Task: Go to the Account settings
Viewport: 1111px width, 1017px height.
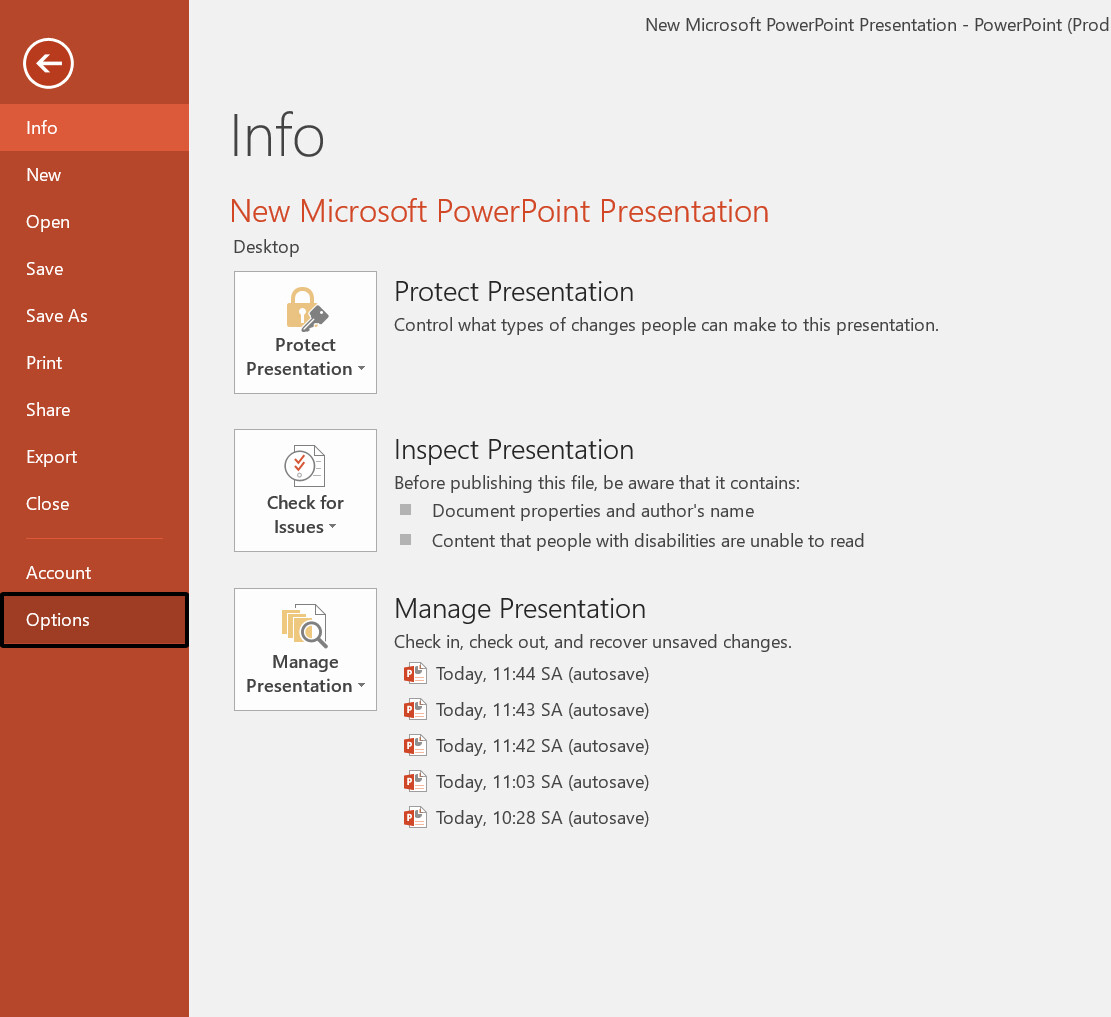Action: (x=58, y=572)
